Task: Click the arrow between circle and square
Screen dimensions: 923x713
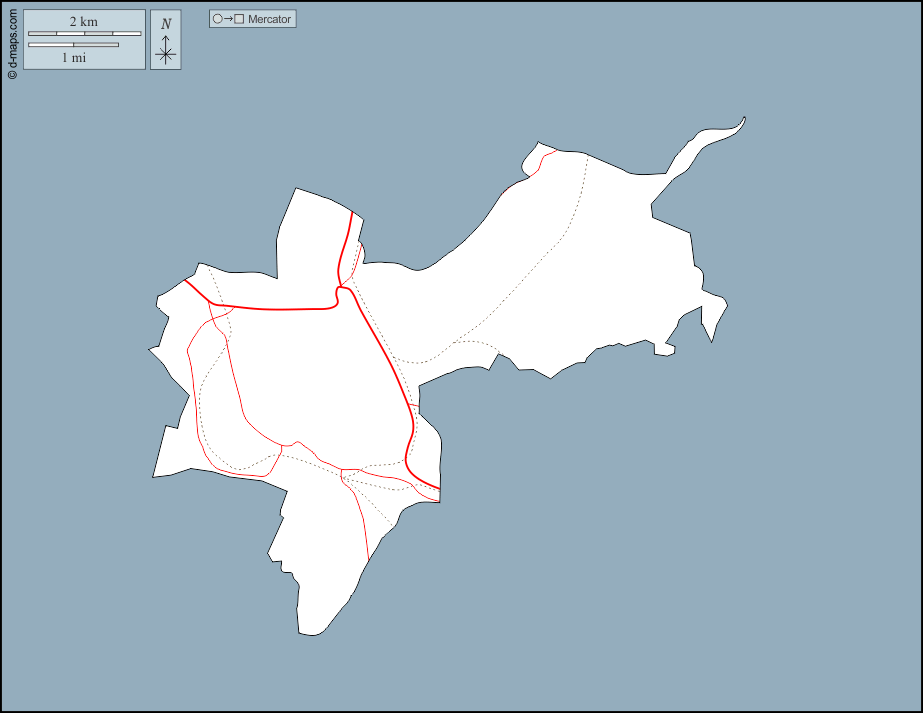Action: click(x=228, y=19)
